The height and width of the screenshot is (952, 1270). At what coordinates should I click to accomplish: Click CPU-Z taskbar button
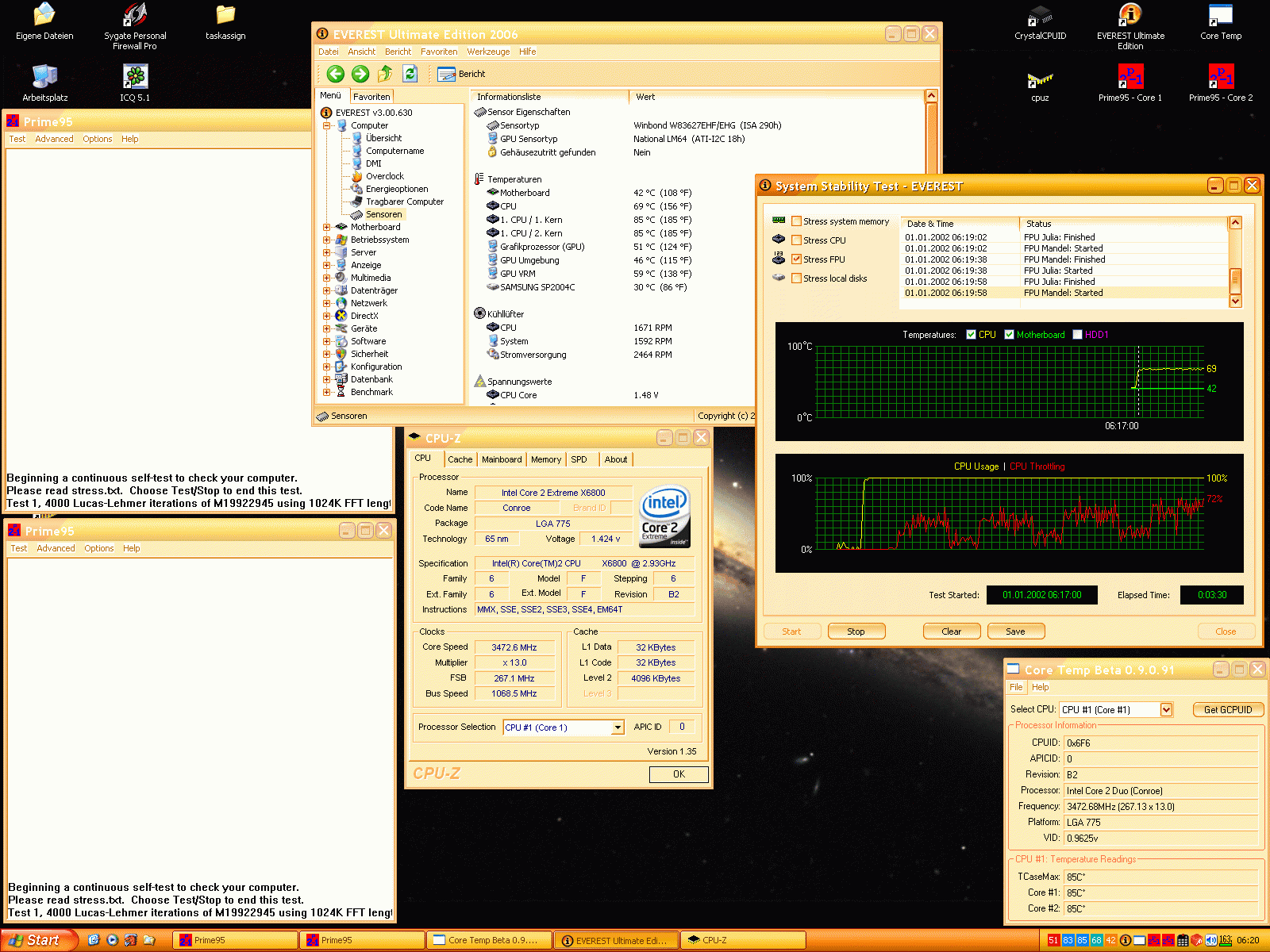[742, 940]
